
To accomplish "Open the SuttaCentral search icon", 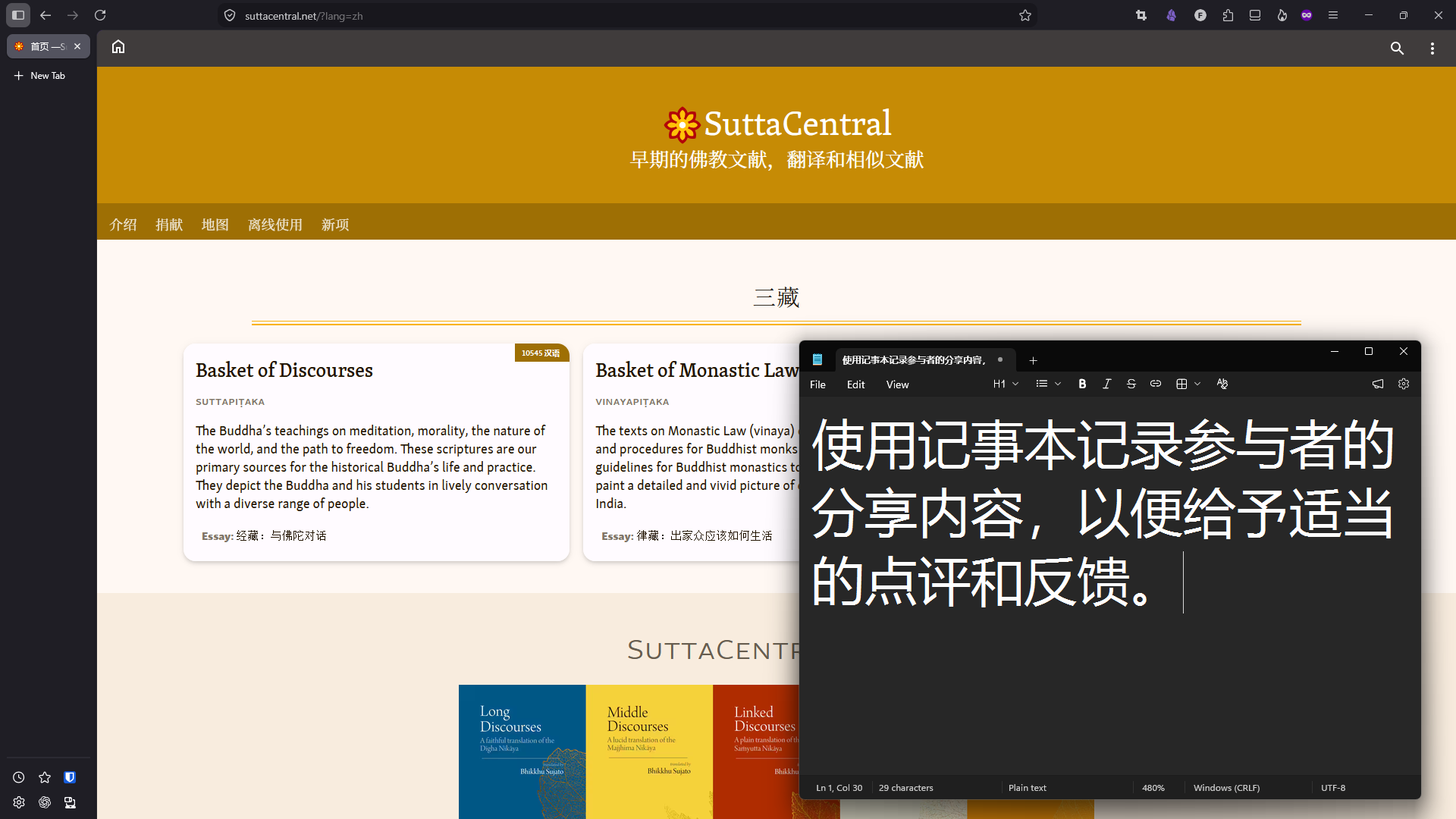I will point(1397,49).
